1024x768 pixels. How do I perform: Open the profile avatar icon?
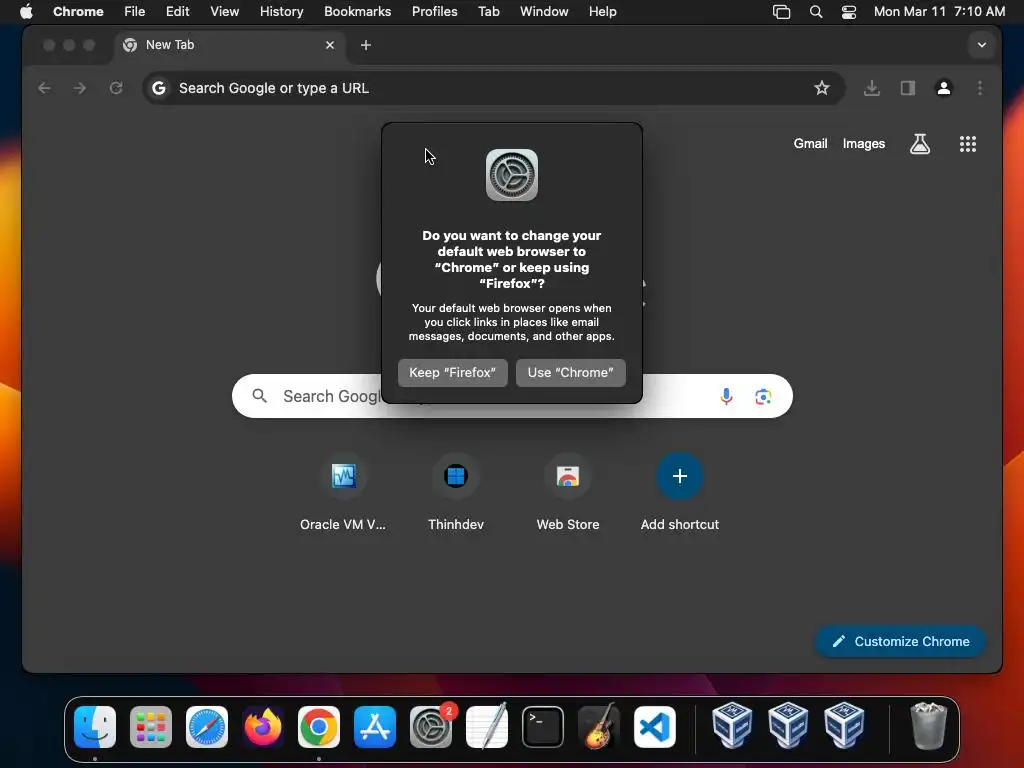pos(944,88)
